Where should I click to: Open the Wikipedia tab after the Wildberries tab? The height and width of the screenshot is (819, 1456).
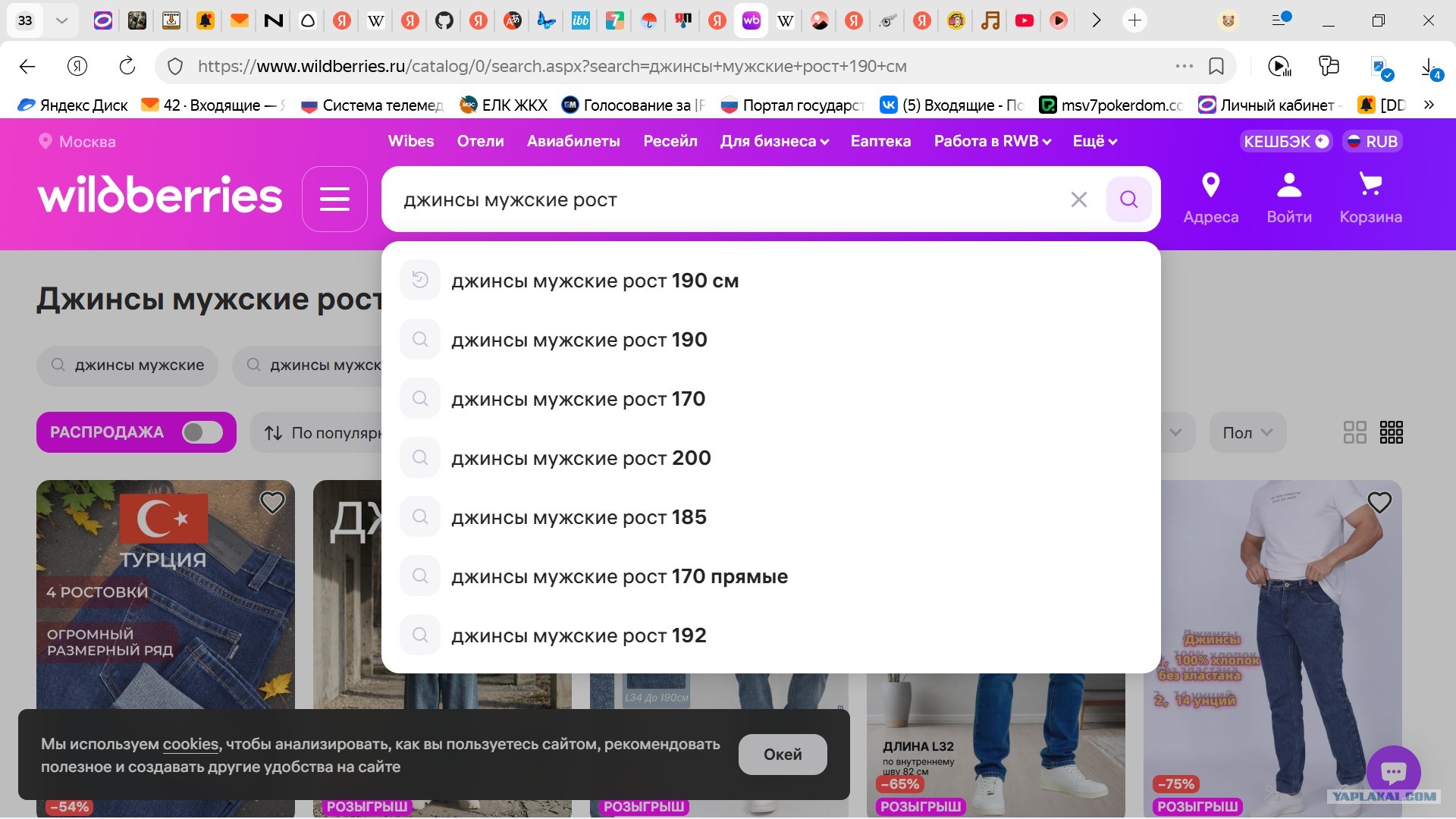786,20
